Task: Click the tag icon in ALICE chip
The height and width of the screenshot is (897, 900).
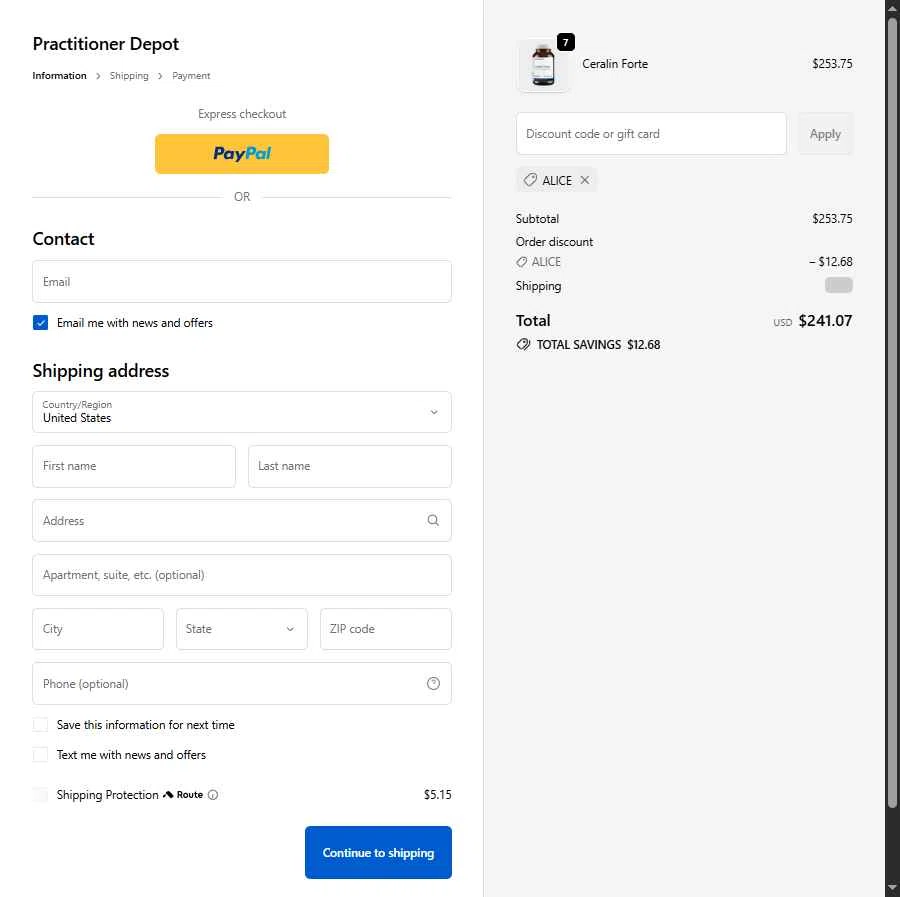Action: point(530,180)
